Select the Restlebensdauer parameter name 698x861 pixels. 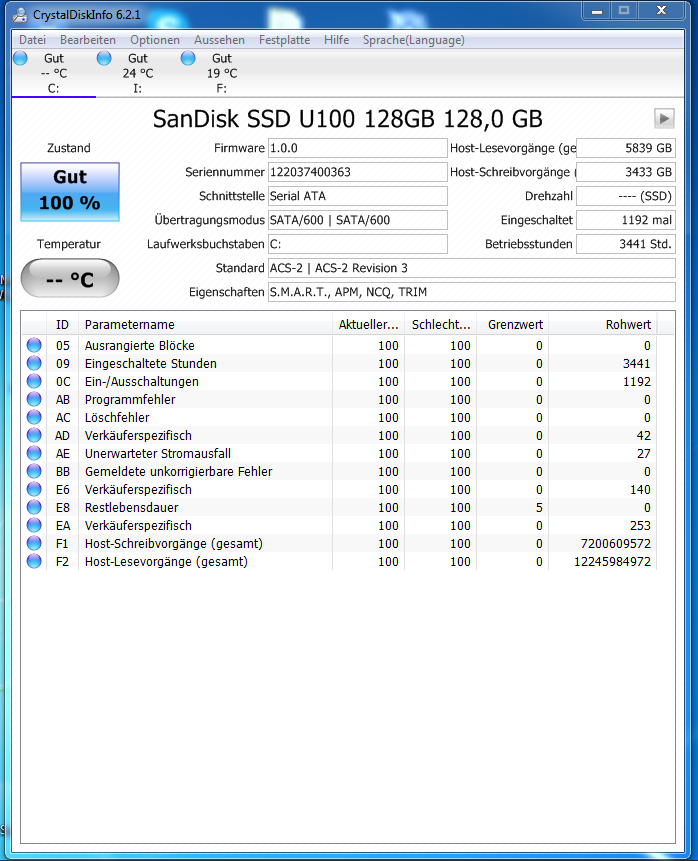pyautogui.click(x=131, y=507)
